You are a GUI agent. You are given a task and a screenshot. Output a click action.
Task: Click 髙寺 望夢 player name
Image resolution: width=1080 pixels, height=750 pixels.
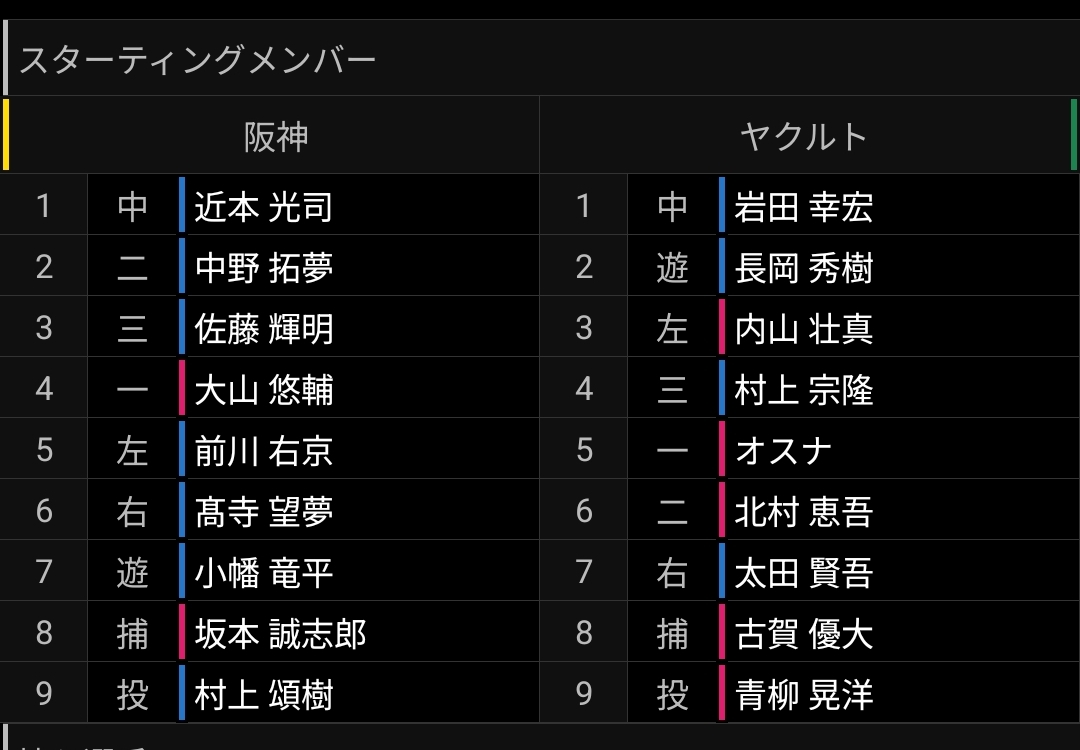[x=264, y=511]
